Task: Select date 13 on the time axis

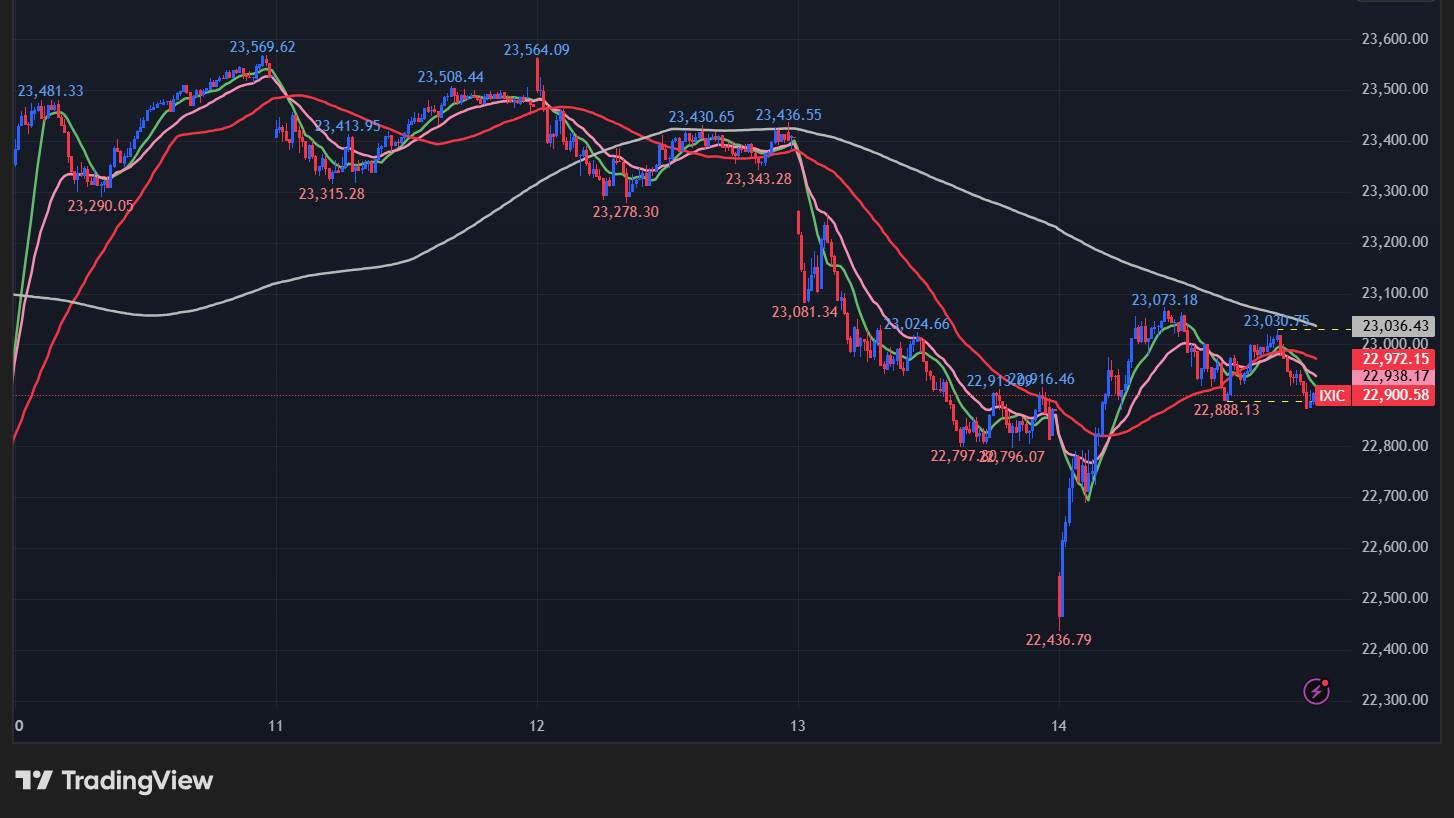Action: point(798,726)
